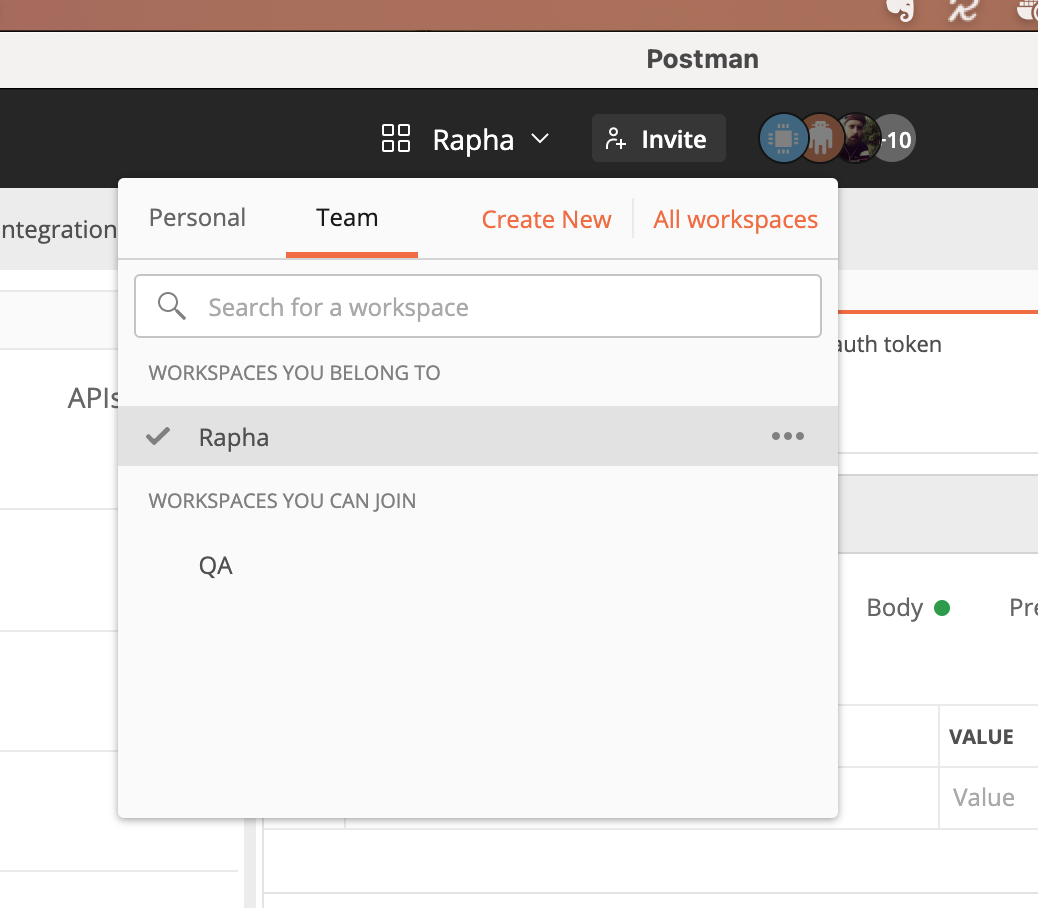Click the Create New link
Image resolution: width=1038 pixels, height=908 pixels.
pyautogui.click(x=546, y=220)
